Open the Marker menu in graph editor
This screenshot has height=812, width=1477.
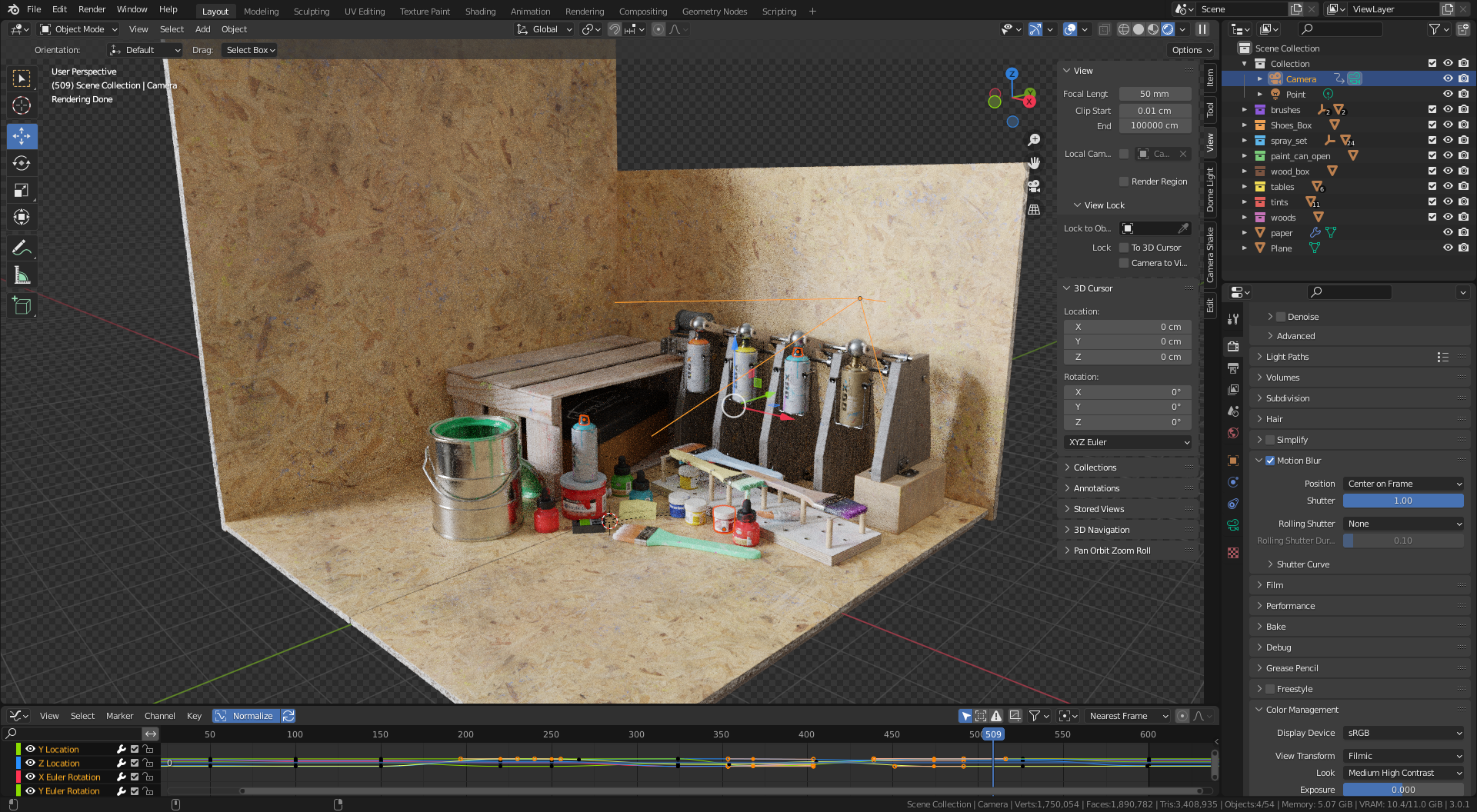(x=119, y=716)
